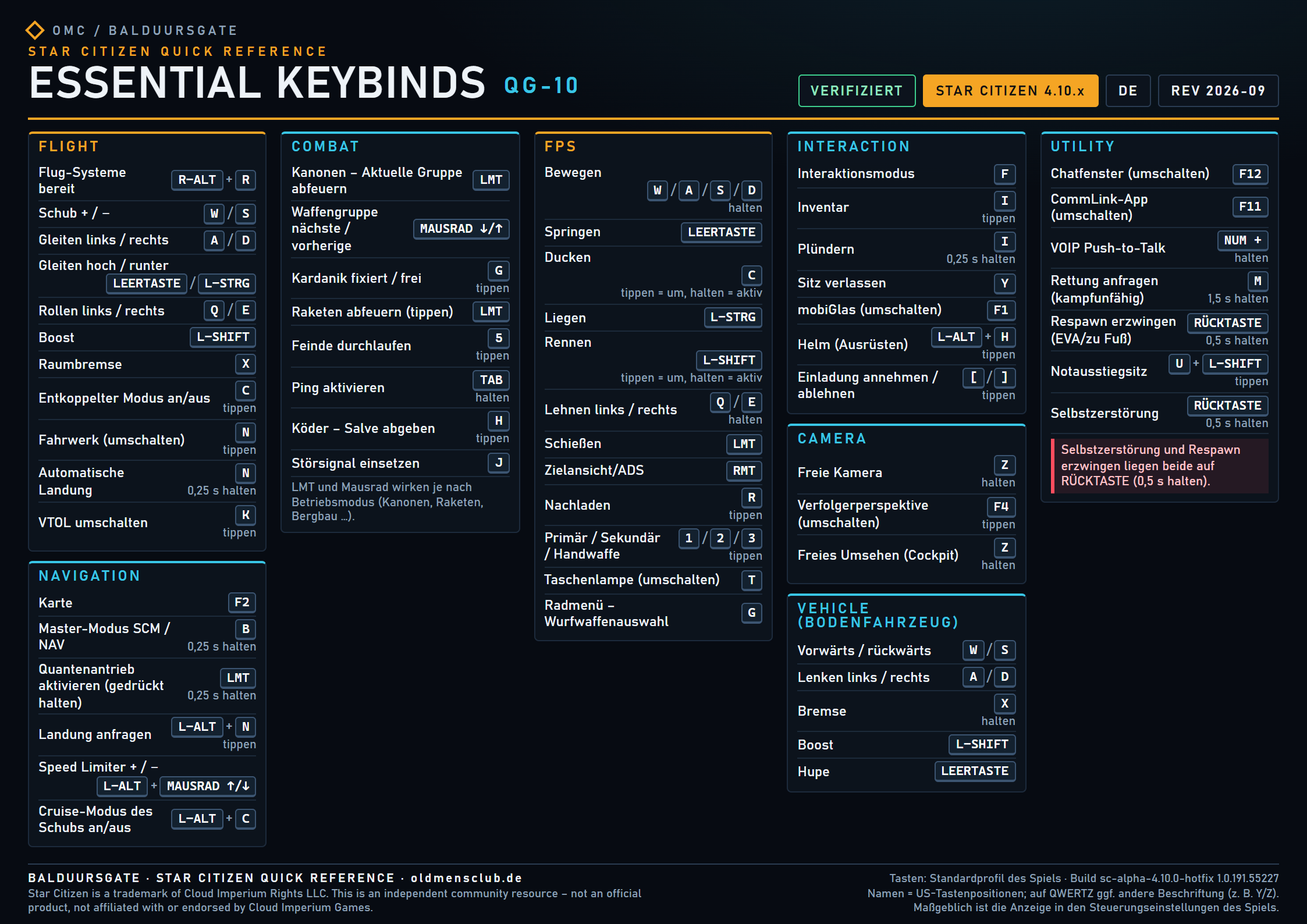Click the N key for Fahrwerk (umschalten)
Viewport: 1307px width, 924px height.
pyautogui.click(x=246, y=432)
